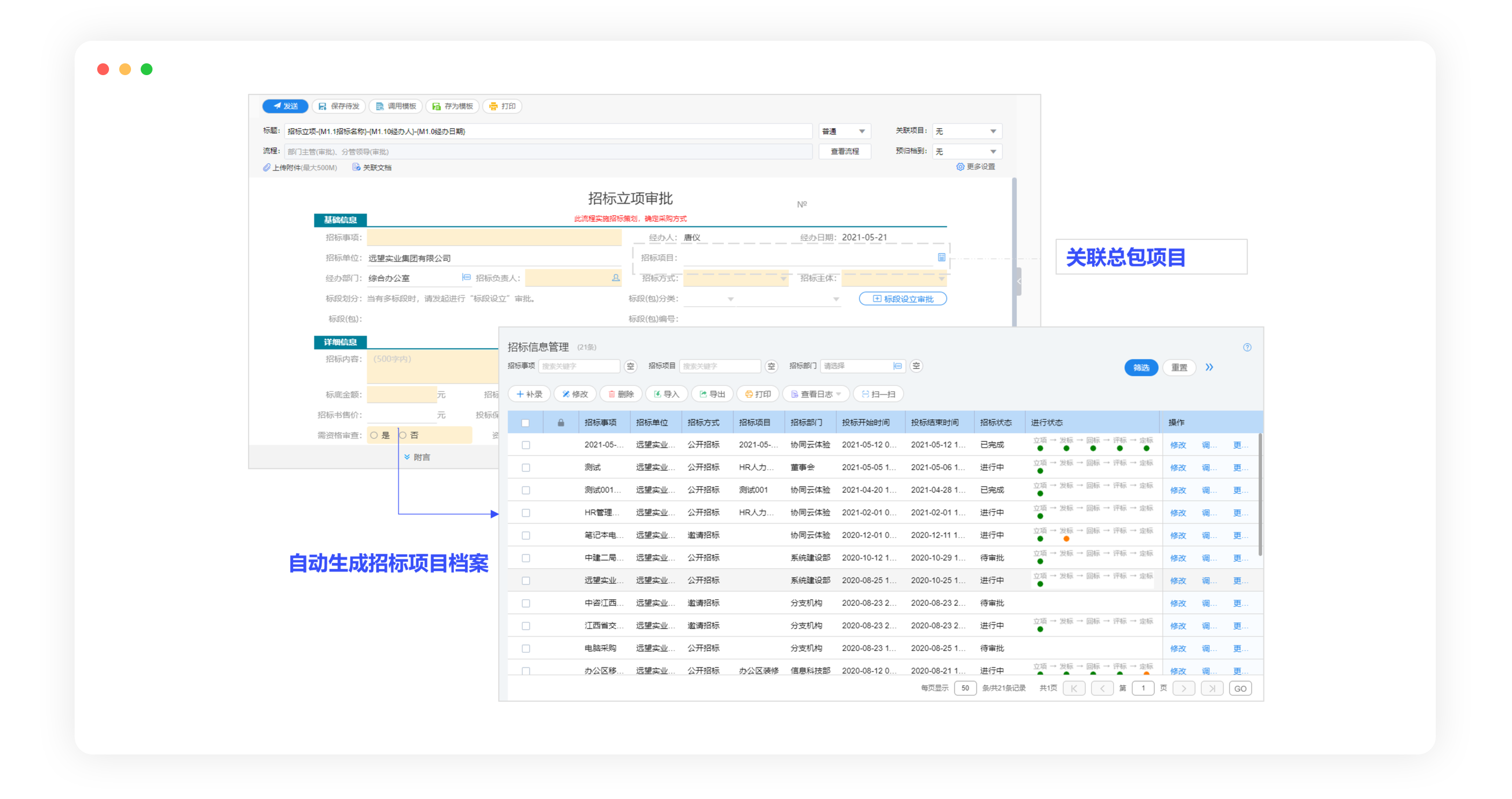Click person picker icon in 招标负责人 field
Image resolution: width=1512 pixels, height=799 pixels.
coord(615,278)
